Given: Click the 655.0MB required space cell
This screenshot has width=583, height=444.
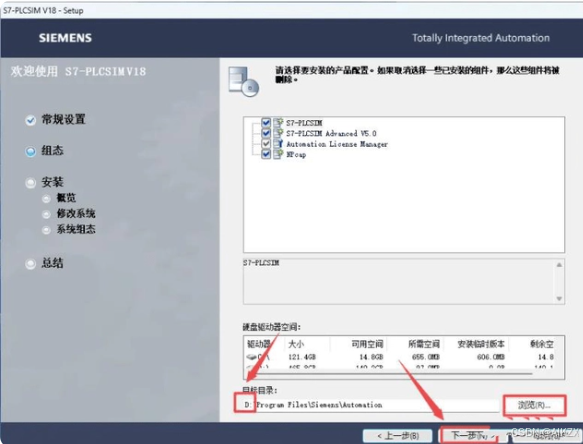Looking at the screenshot, I should coord(426,357).
